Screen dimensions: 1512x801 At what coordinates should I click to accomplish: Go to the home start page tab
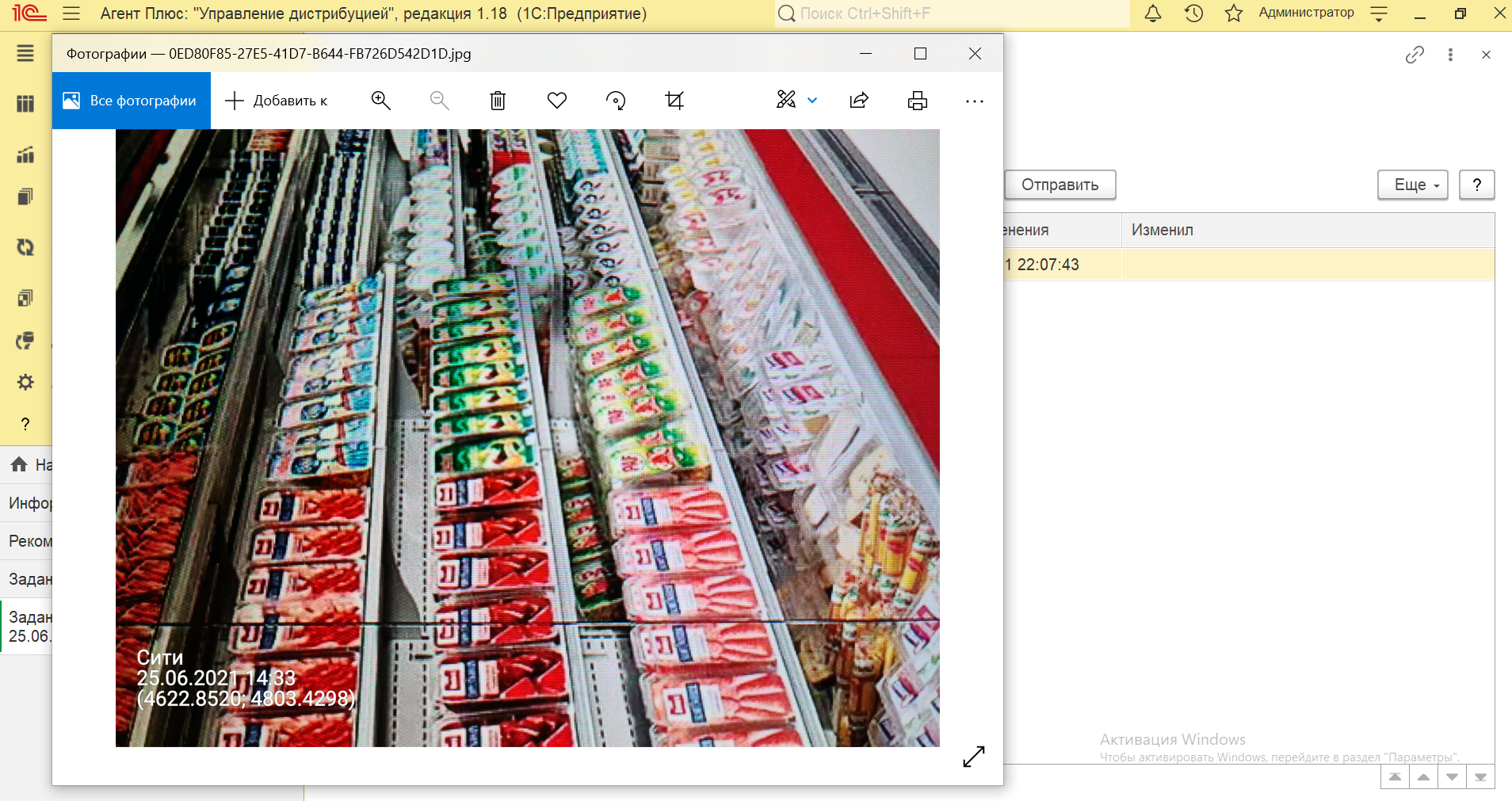(x=26, y=465)
